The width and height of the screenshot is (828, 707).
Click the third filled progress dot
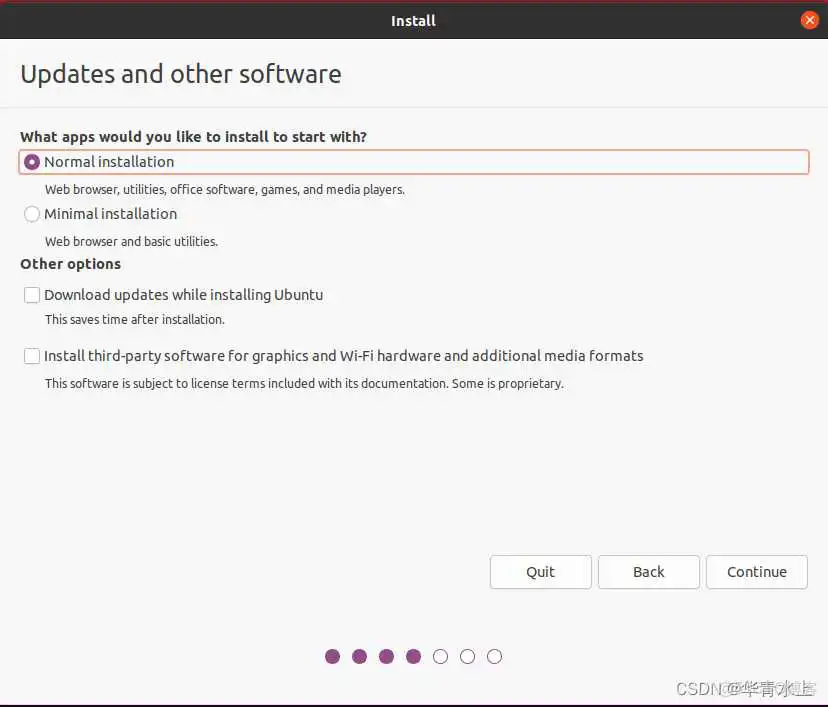pos(386,656)
